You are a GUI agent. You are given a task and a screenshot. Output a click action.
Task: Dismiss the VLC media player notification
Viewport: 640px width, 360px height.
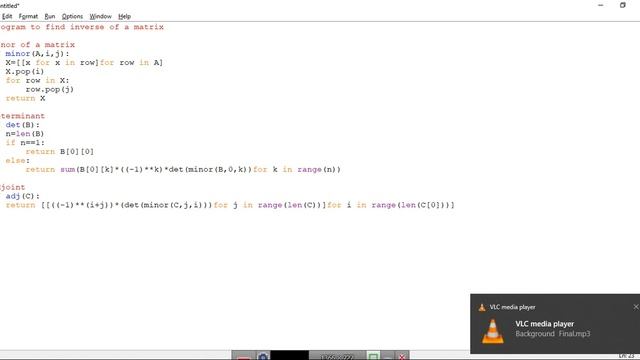(636, 307)
